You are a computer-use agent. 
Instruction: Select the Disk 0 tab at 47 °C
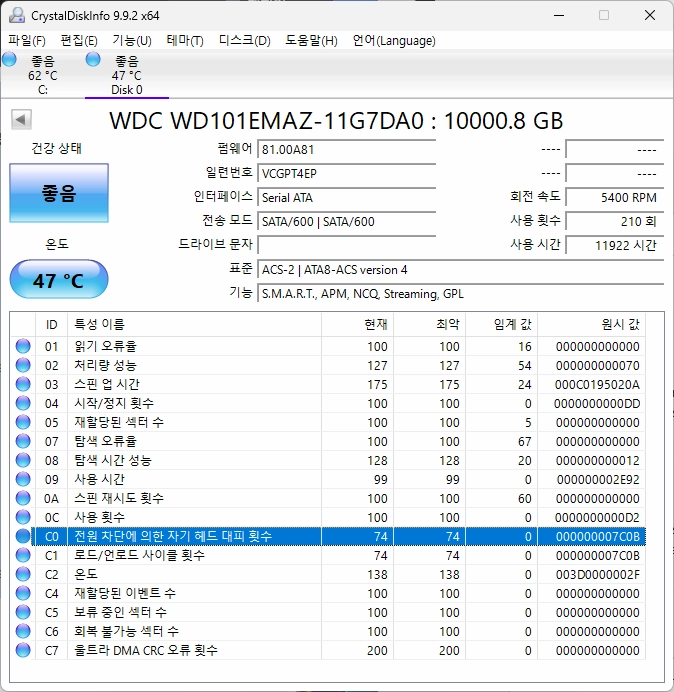pyautogui.click(x=127, y=75)
